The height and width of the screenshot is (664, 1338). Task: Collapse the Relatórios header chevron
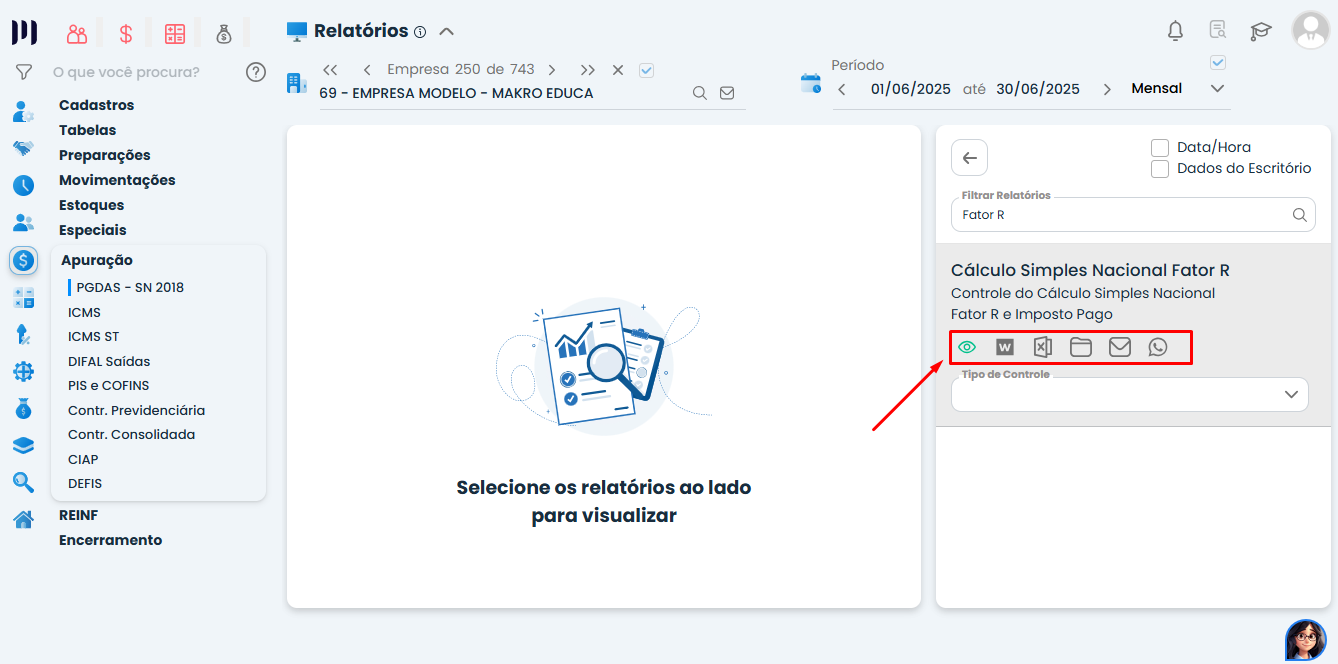(446, 30)
